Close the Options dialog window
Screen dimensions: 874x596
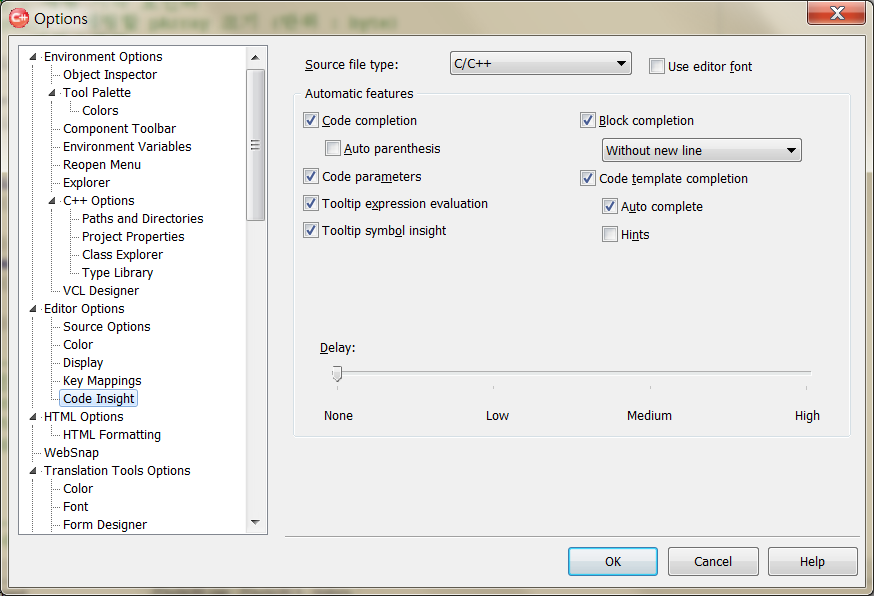(x=836, y=14)
